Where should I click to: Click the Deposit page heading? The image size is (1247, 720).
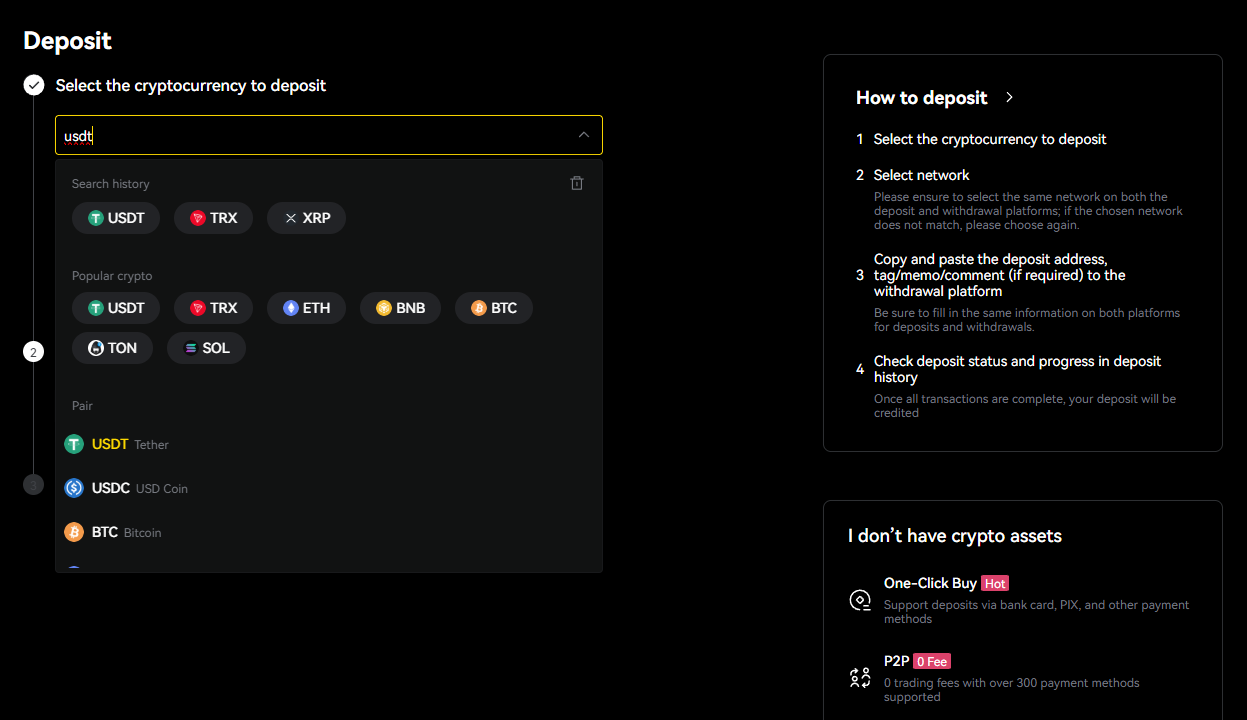click(x=68, y=41)
